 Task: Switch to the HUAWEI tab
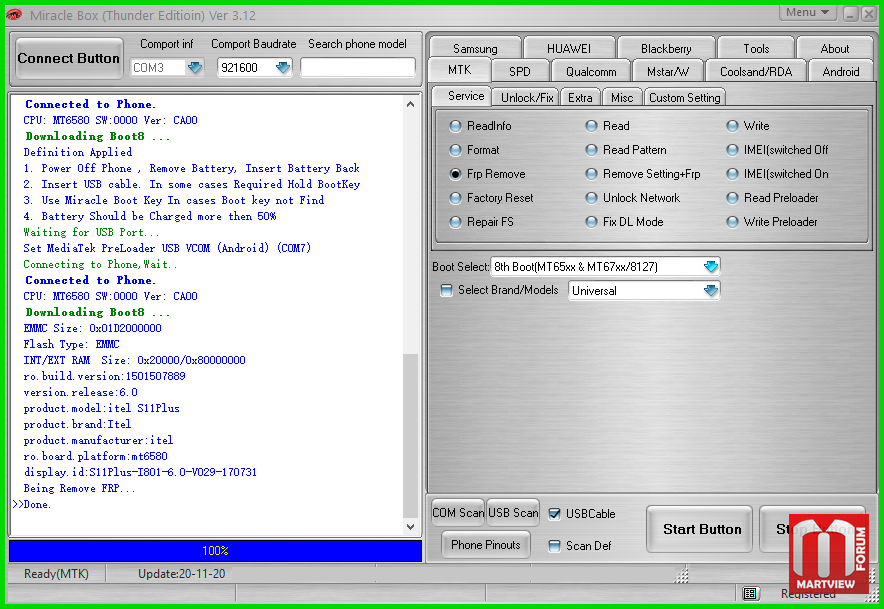[x=569, y=48]
